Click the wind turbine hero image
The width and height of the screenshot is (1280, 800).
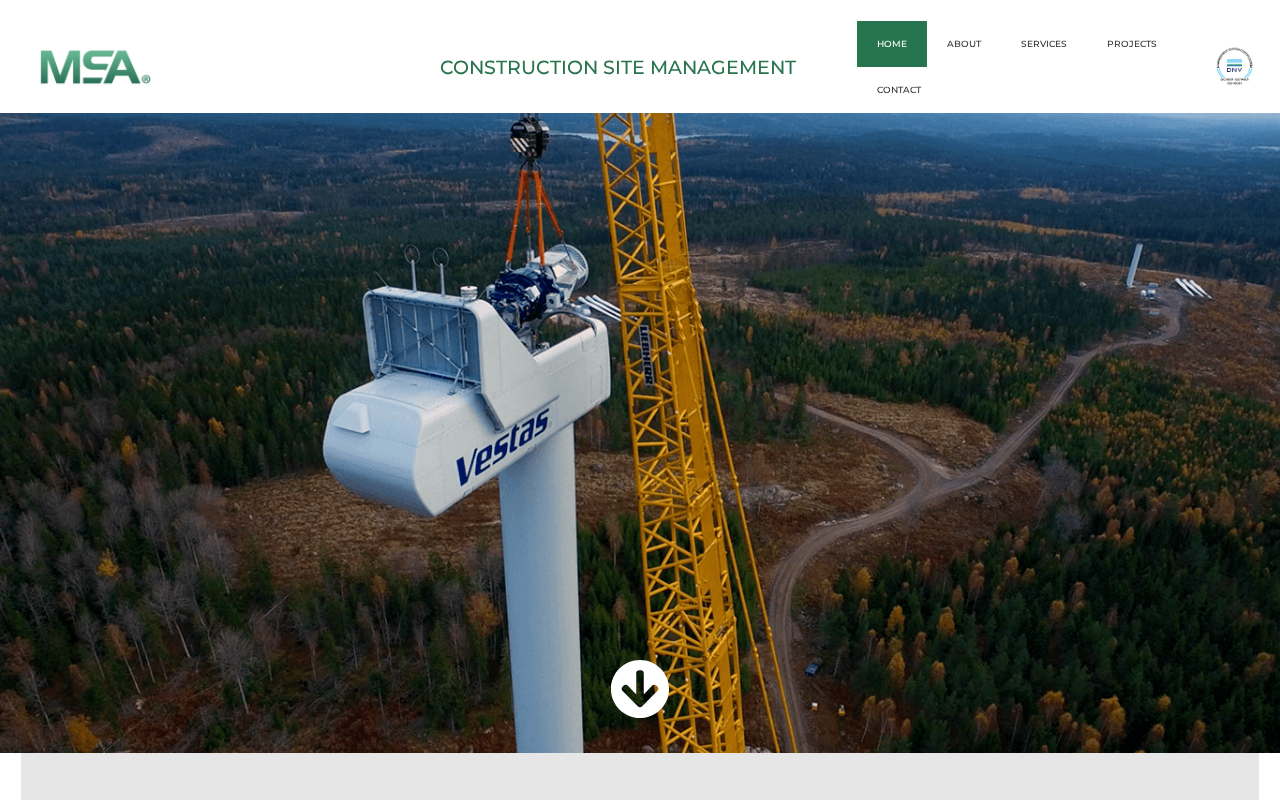(x=640, y=433)
